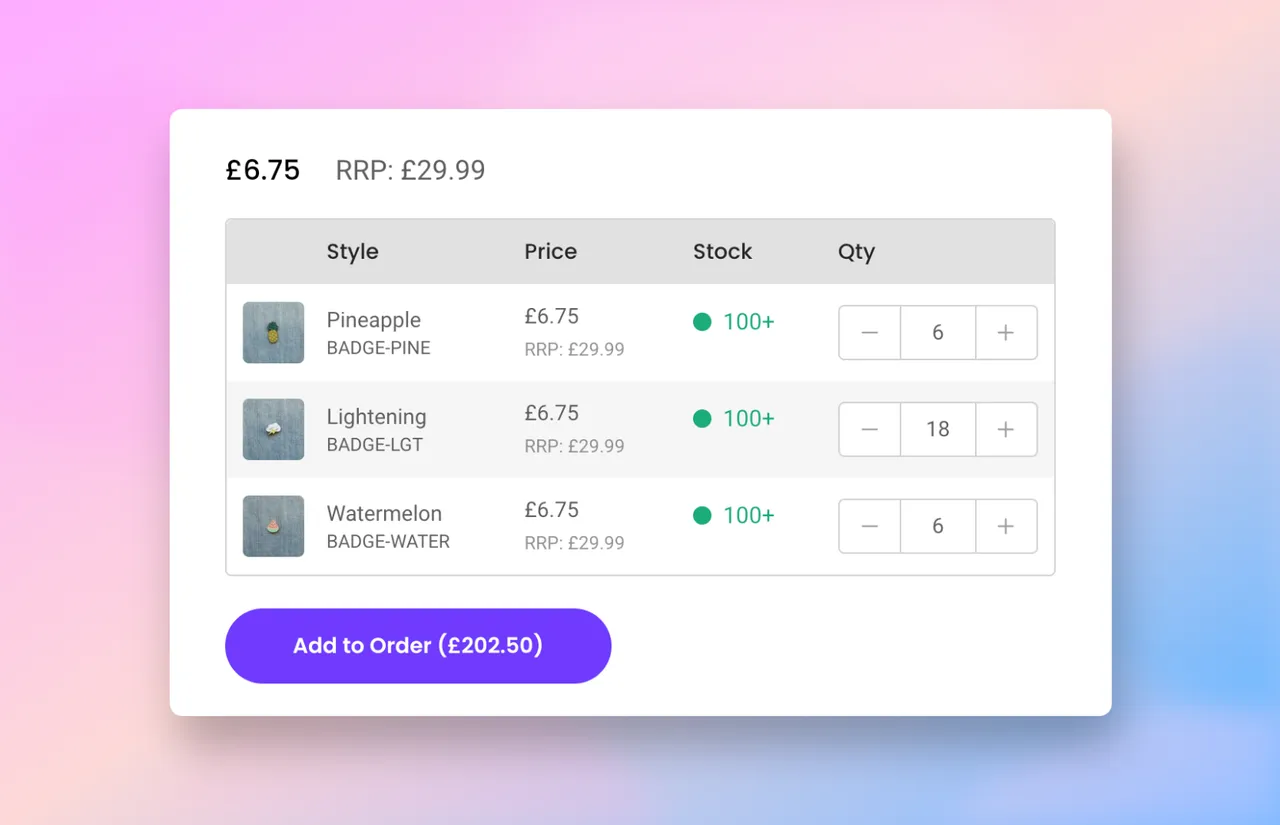Image resolution: width=1280 pixels, height=825 pixels.
Task: Click the green stock dot for Watermelon
Action: [x=703, y=515]
